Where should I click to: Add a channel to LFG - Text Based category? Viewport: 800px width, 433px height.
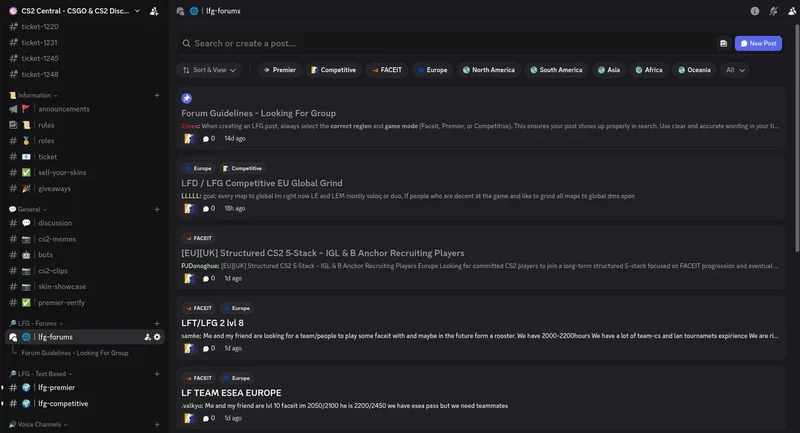[157, 374]
